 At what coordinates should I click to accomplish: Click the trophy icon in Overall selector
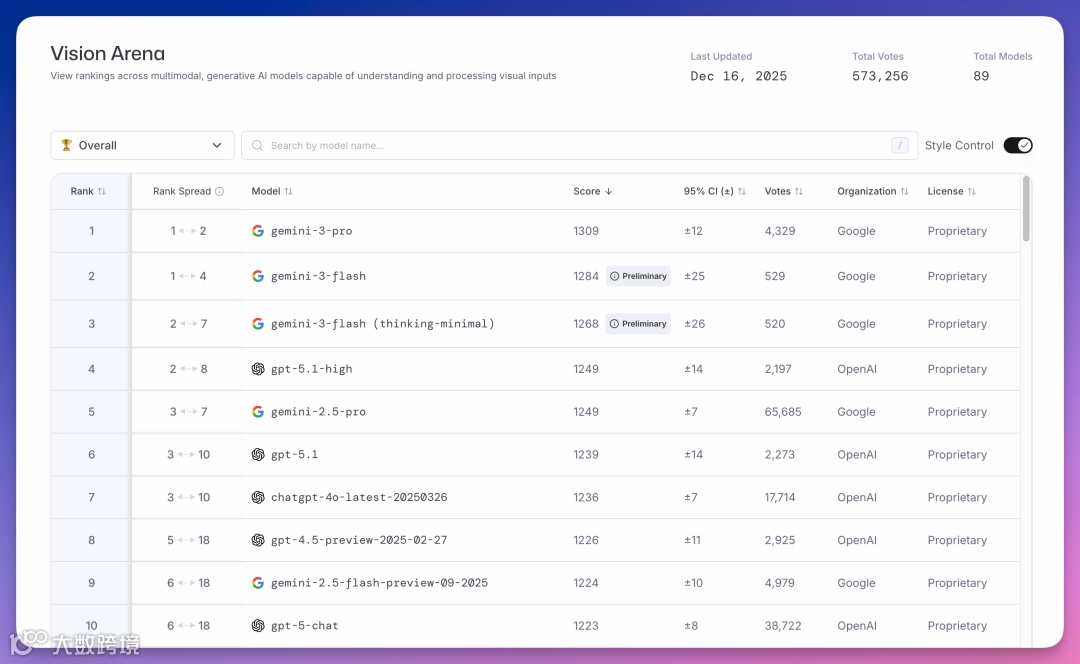tap(66, 145)
